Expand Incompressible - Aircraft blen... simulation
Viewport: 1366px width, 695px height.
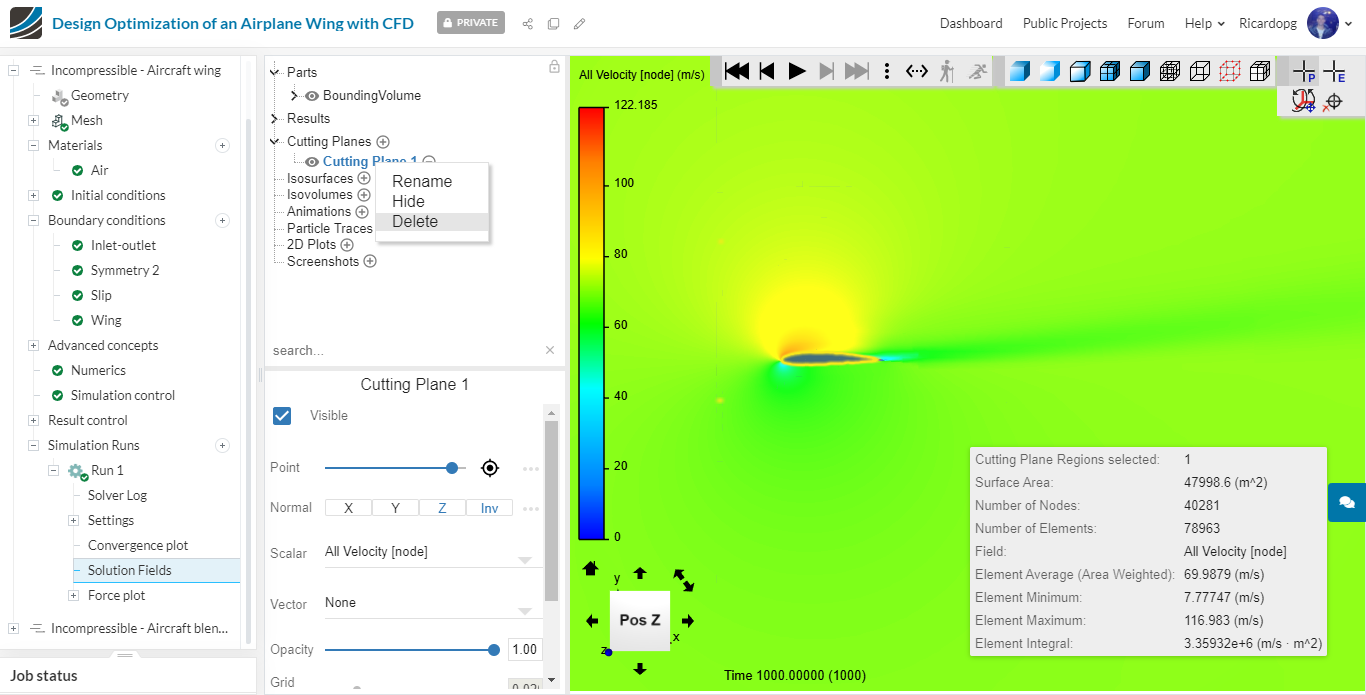13,628
